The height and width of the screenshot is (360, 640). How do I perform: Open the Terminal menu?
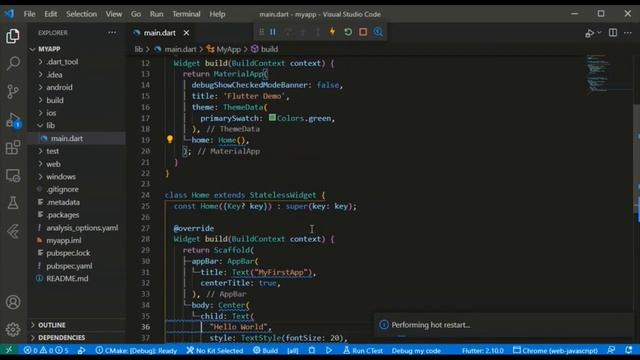point(186,14)
